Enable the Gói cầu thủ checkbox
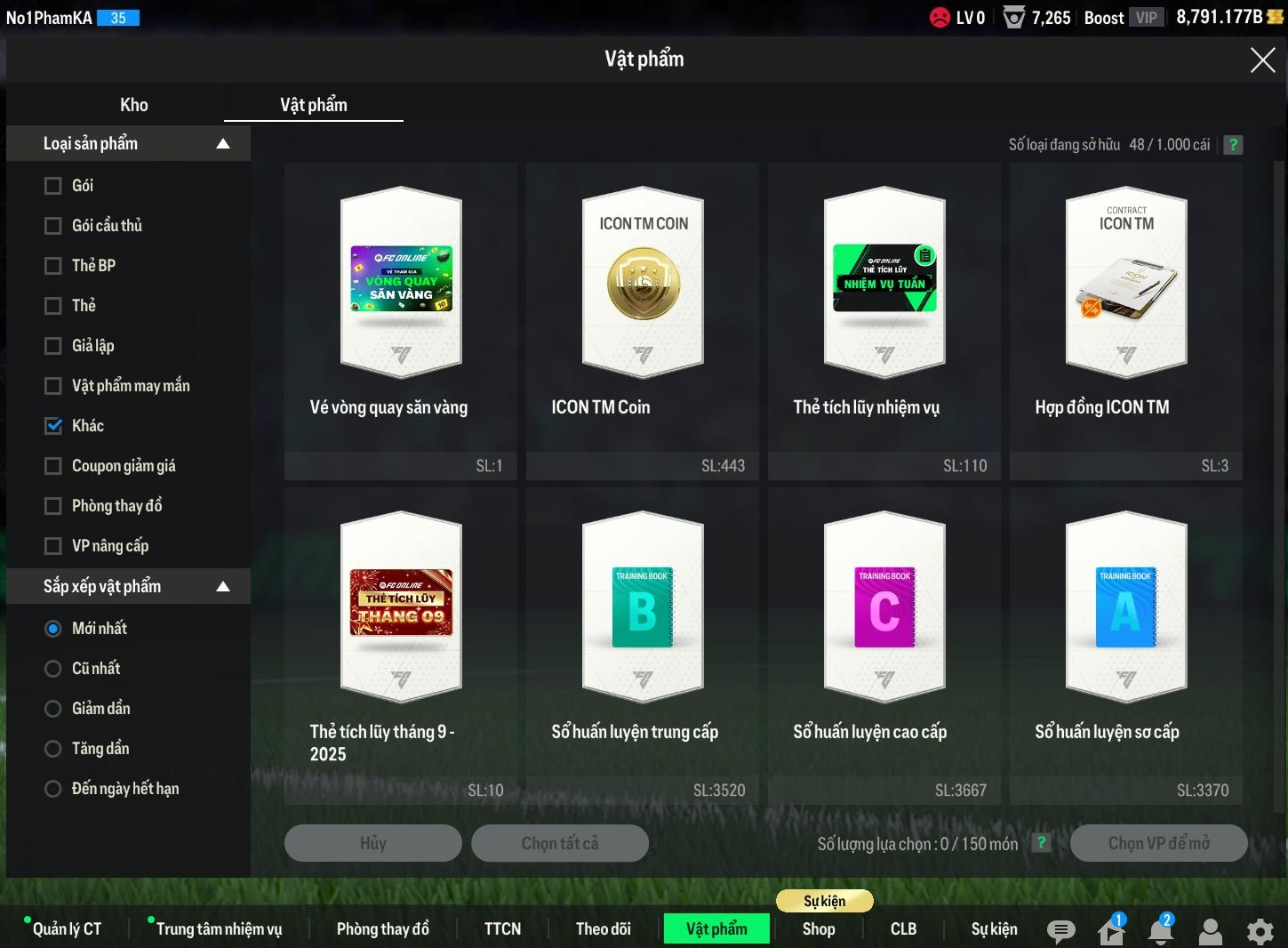The height and width of the screenshot is (948, 1288). 53,226
